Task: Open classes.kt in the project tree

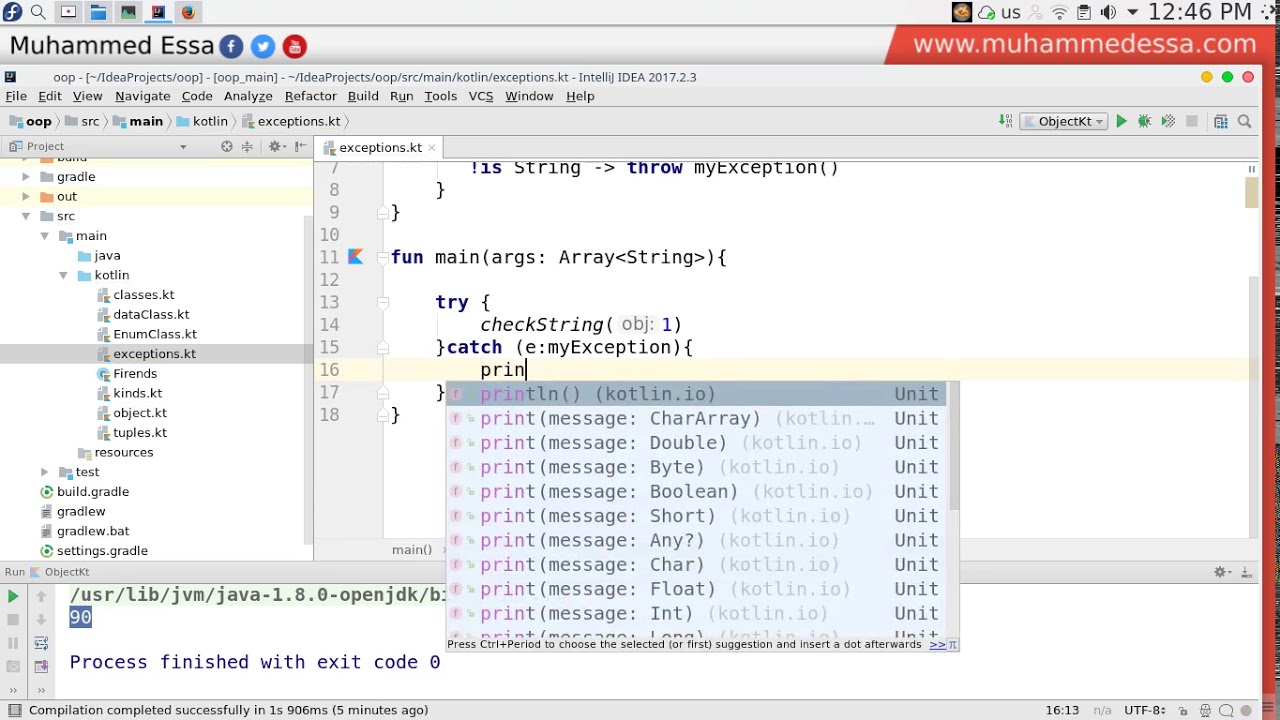Action: tap(143, 295)
